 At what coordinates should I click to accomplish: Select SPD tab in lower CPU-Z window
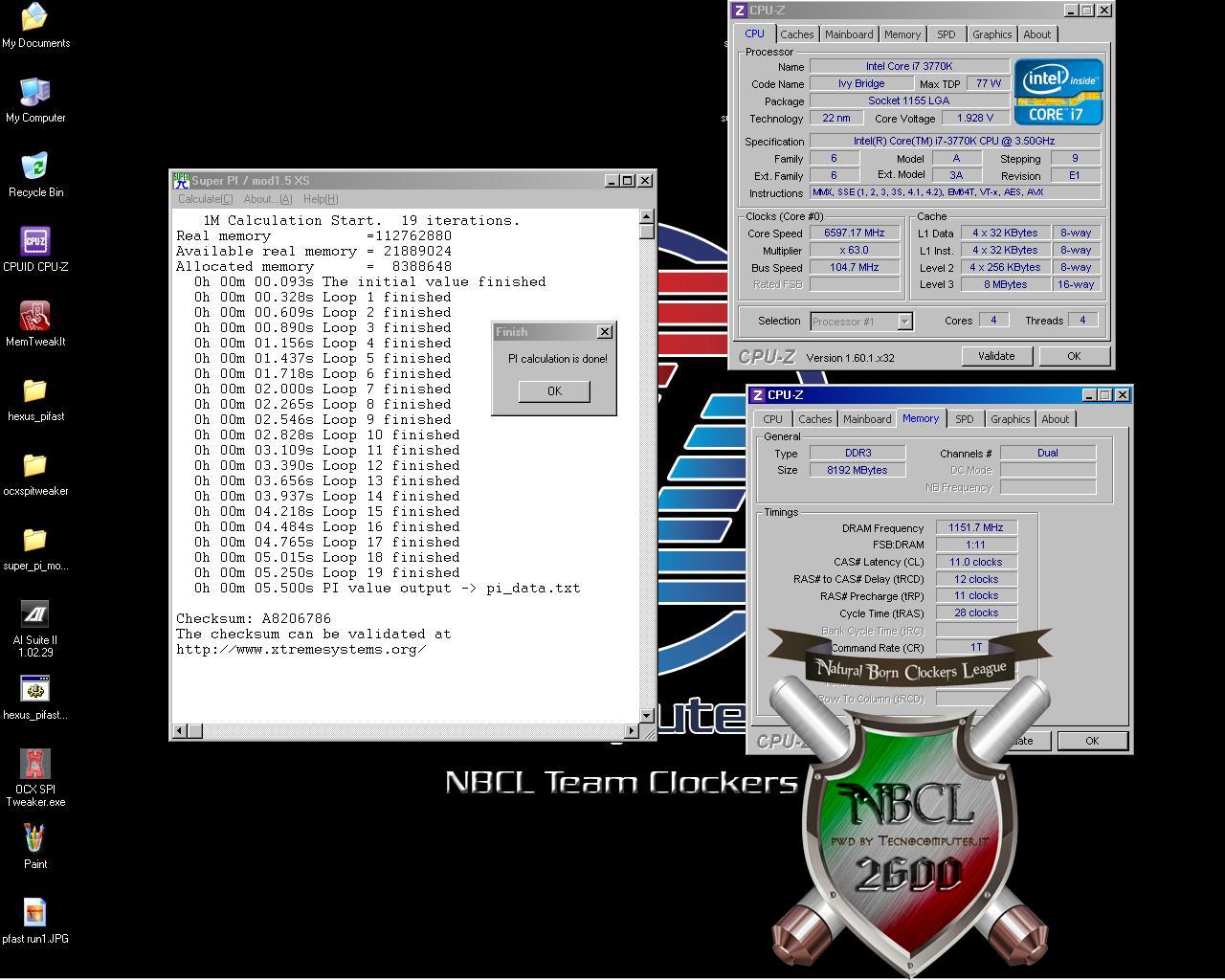(964, 419)
